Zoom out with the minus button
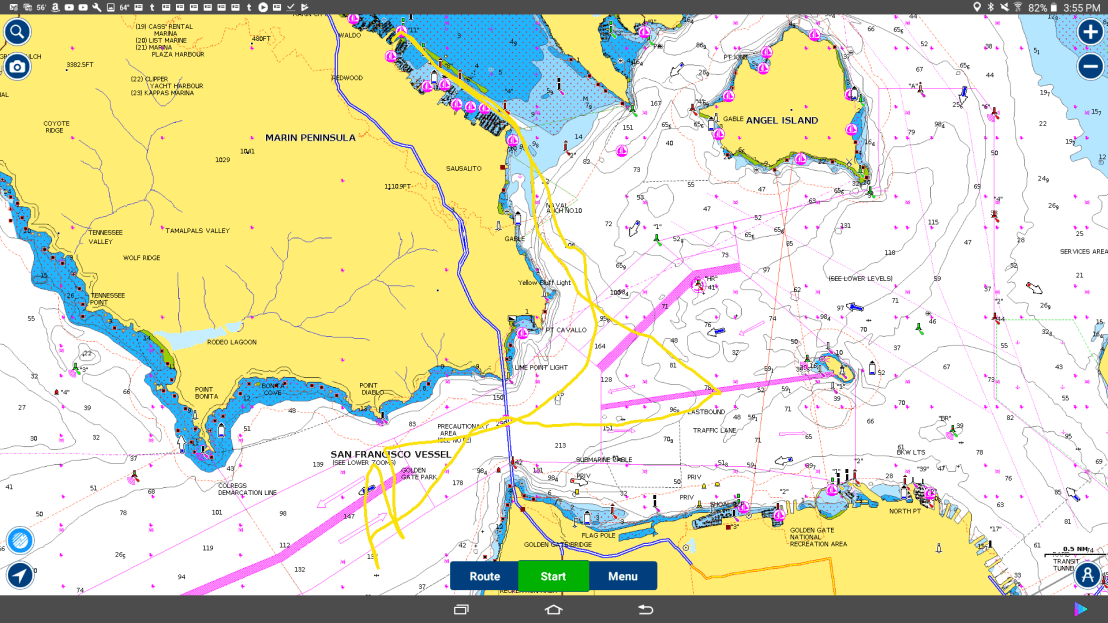The height and width of the screenshot is (623, 1108). tap(1090, 67)
